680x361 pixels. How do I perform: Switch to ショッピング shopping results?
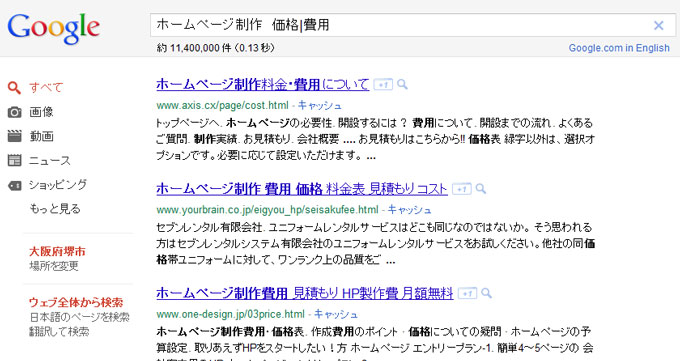58,185
